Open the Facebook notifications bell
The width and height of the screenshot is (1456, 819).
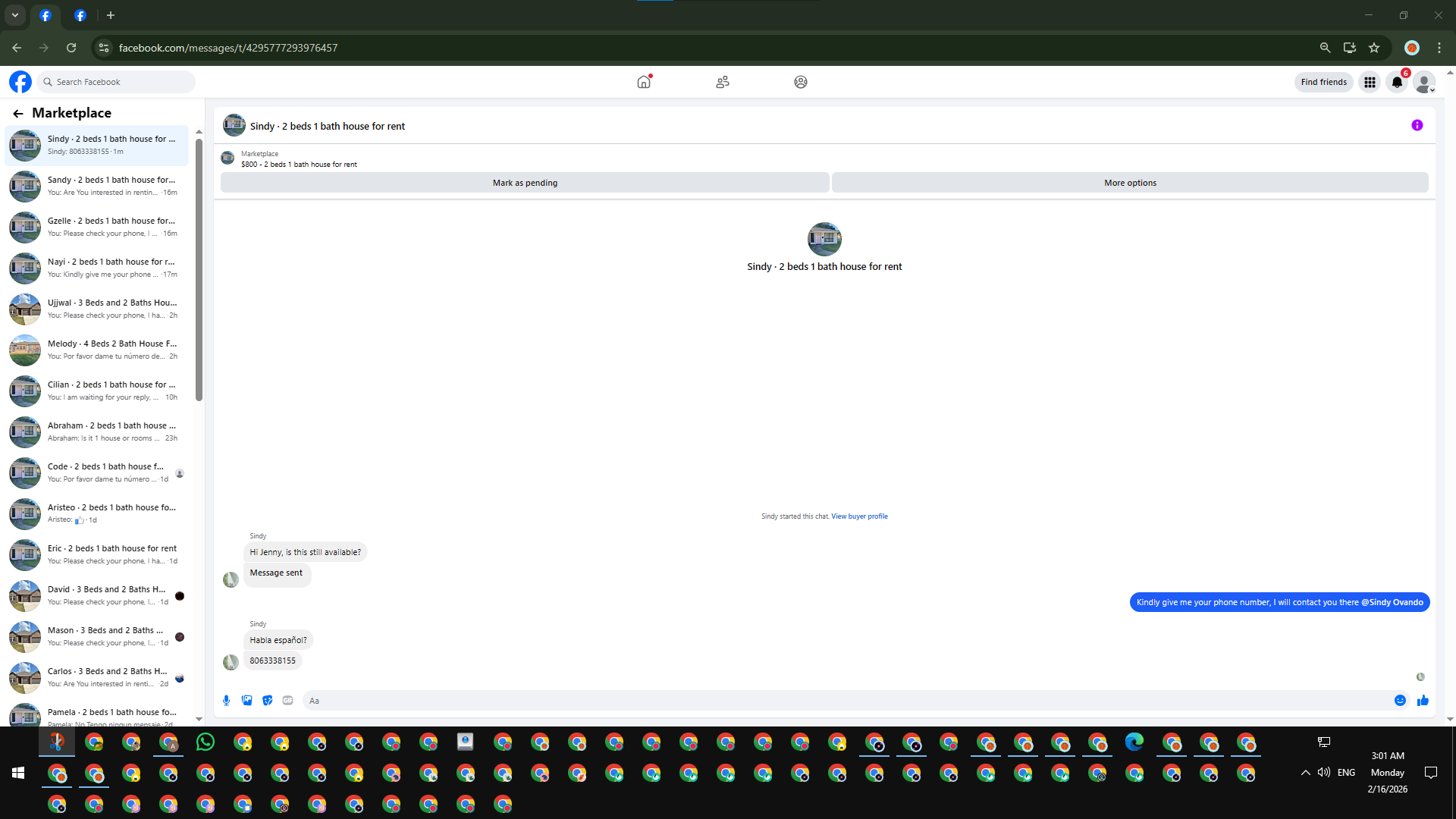[x=1397, y=82]
